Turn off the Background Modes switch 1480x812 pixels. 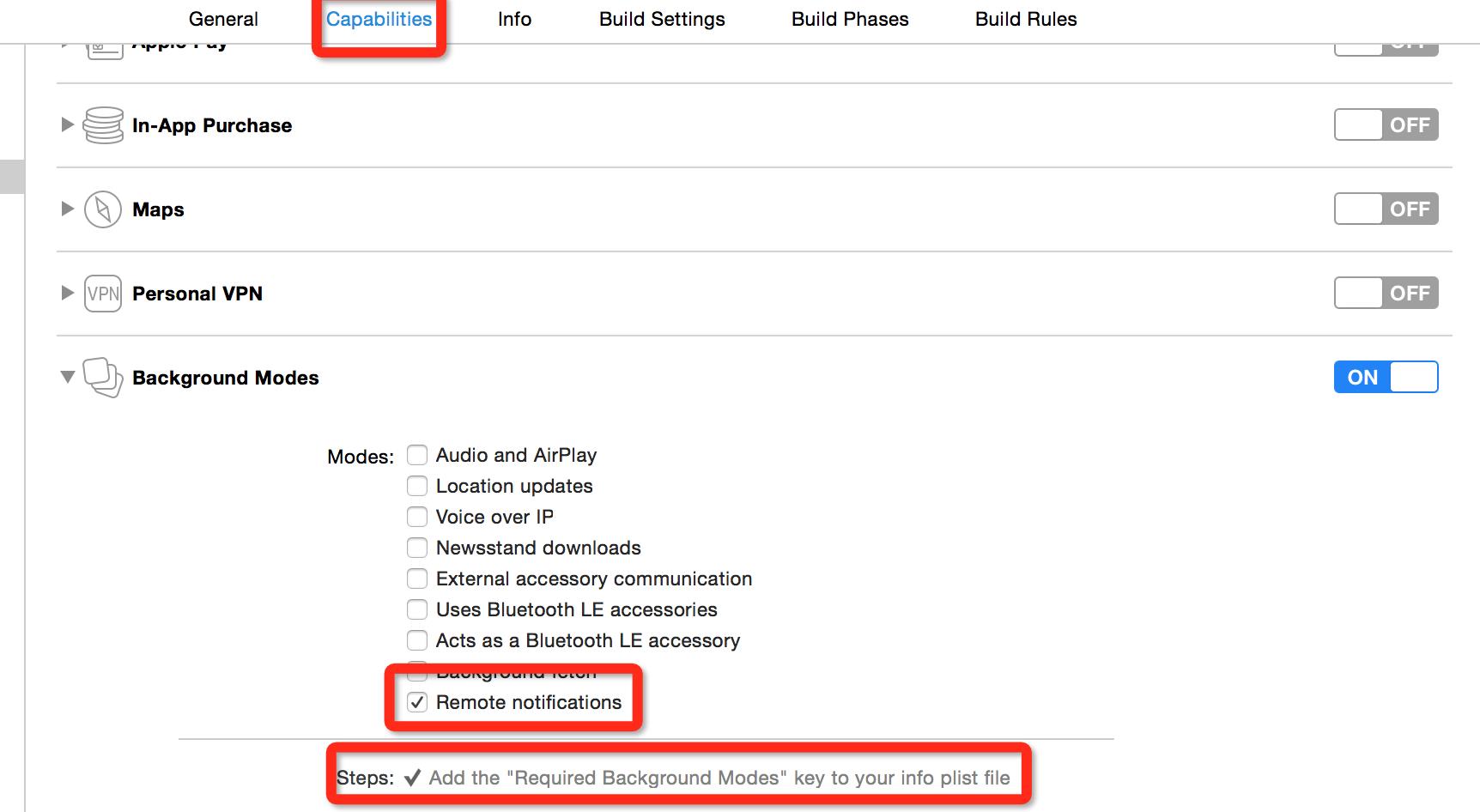click(1386, 378)
